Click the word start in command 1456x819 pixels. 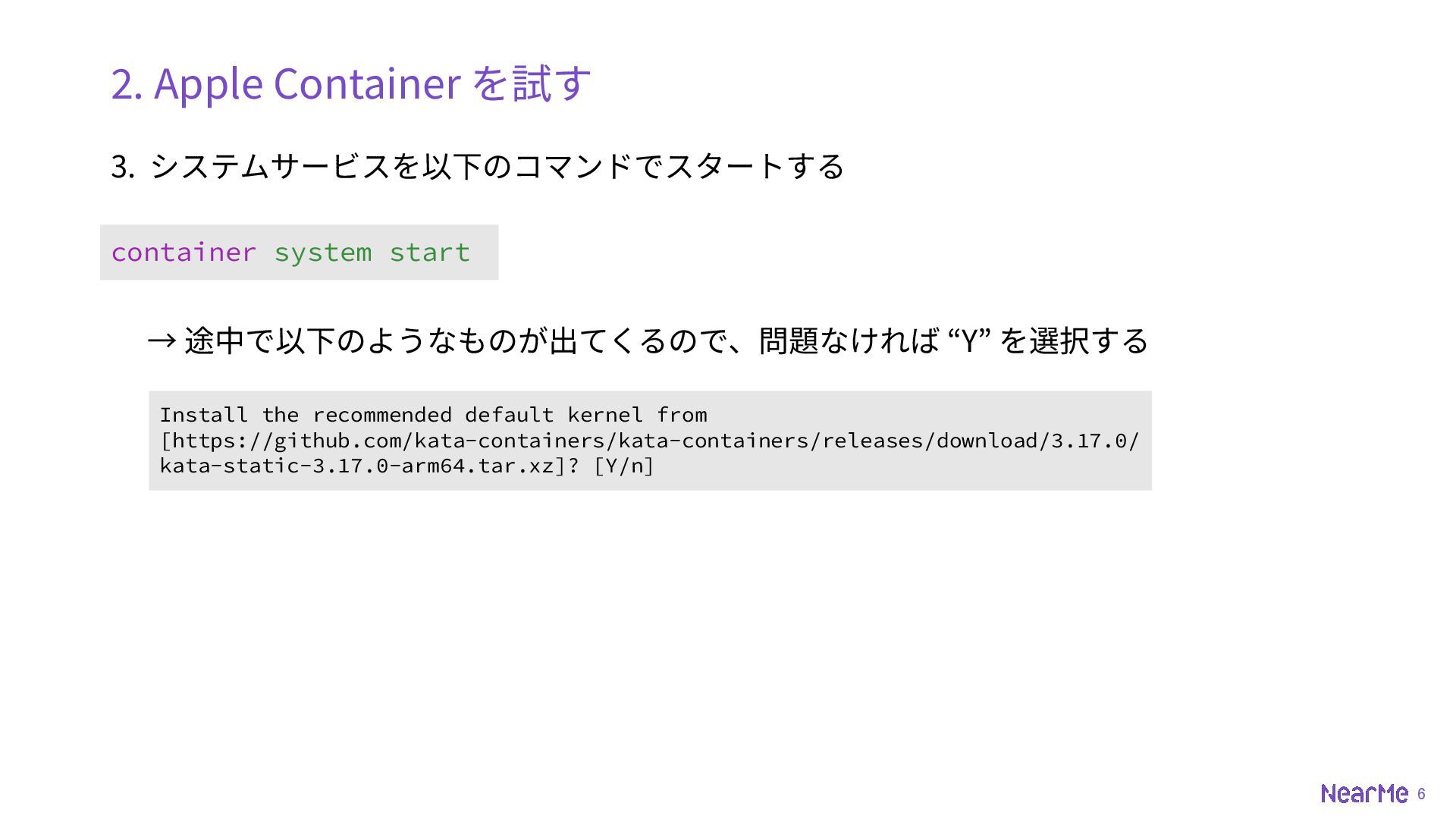tap(430, 253)
